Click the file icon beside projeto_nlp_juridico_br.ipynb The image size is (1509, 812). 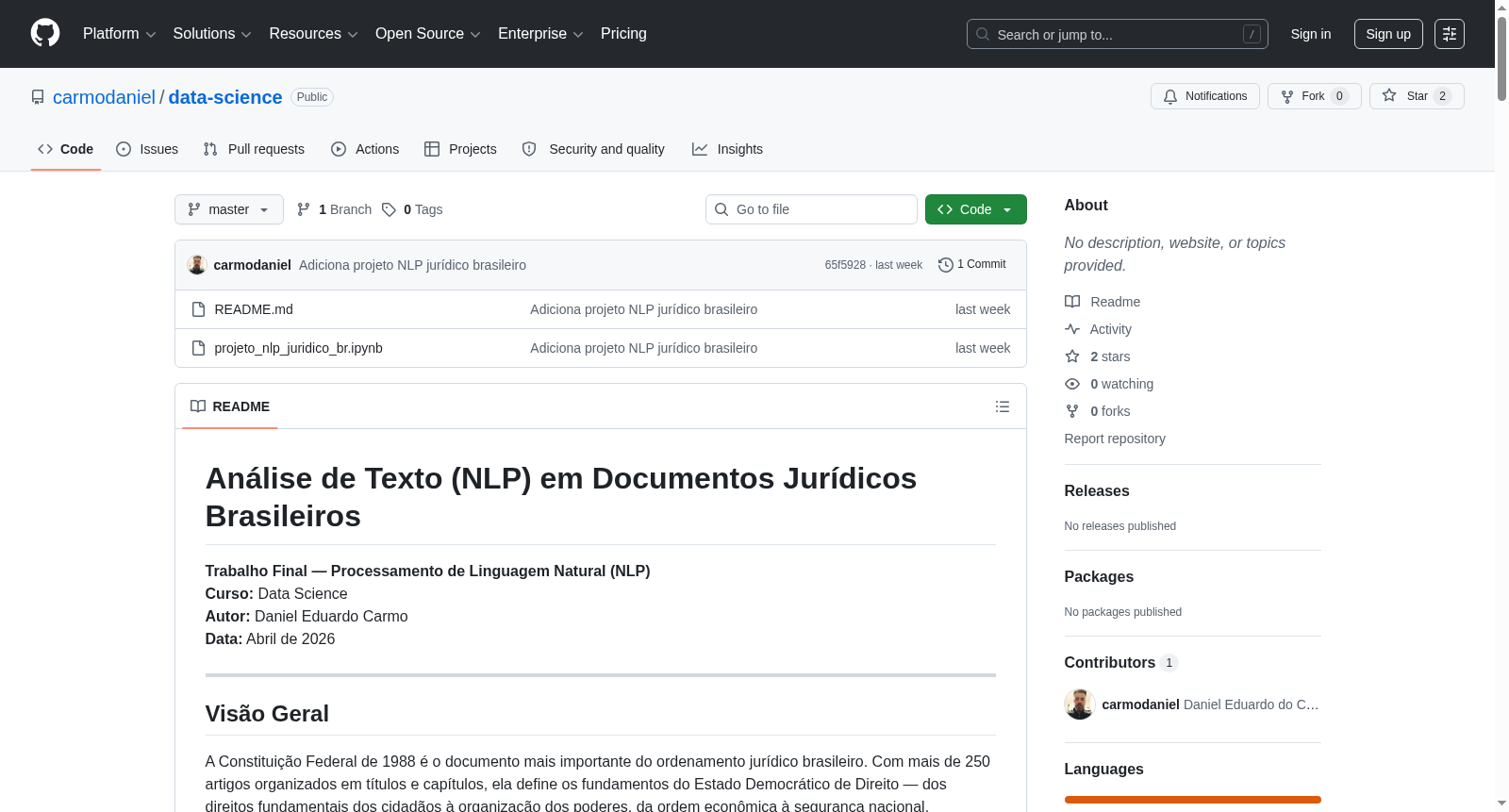[198, 348]
